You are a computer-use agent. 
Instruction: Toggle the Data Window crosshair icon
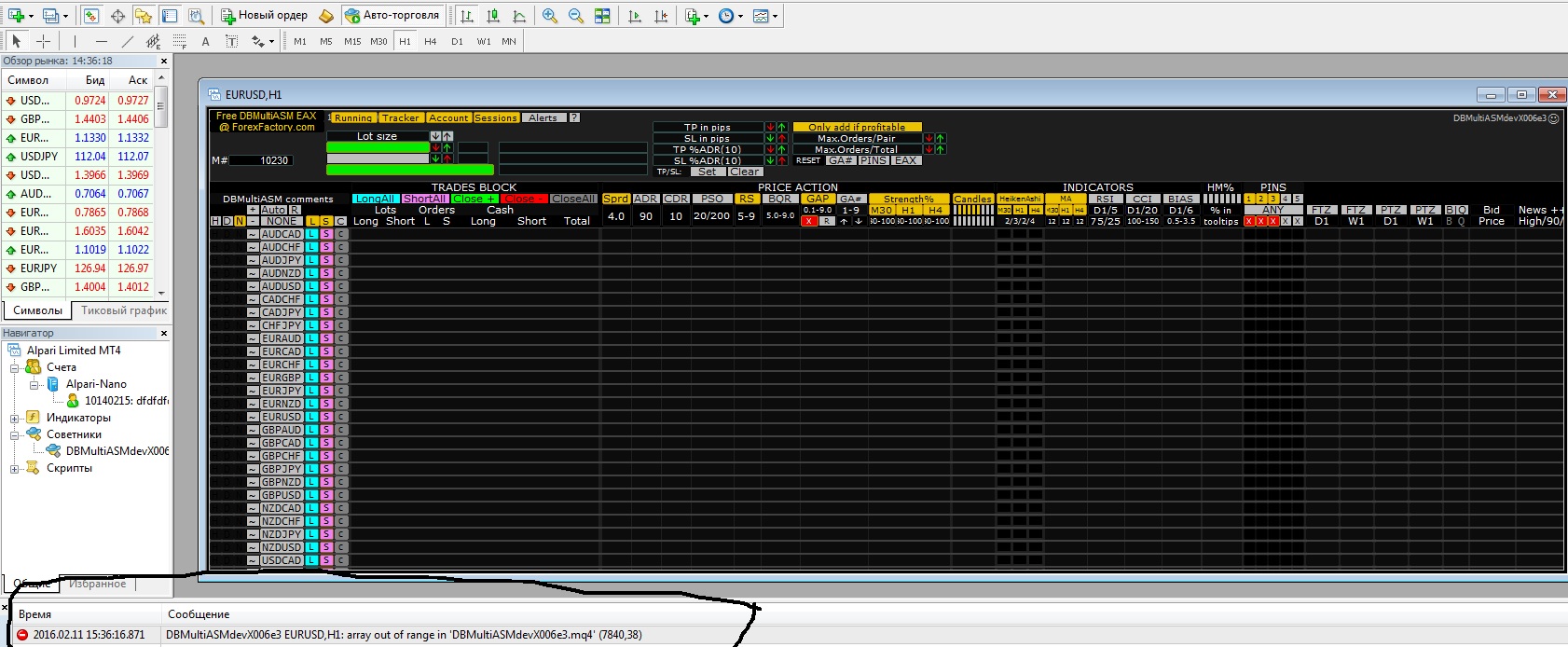tap(117, 15)
